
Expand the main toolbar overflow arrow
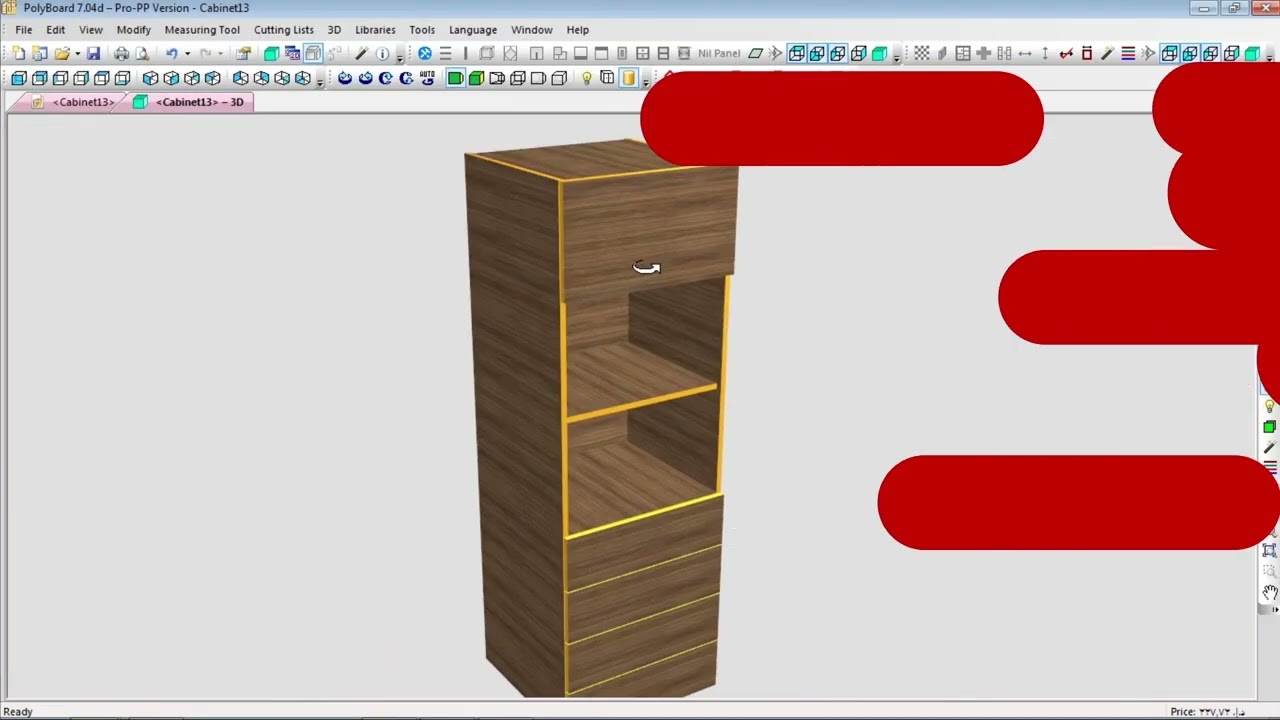[399, 58]
